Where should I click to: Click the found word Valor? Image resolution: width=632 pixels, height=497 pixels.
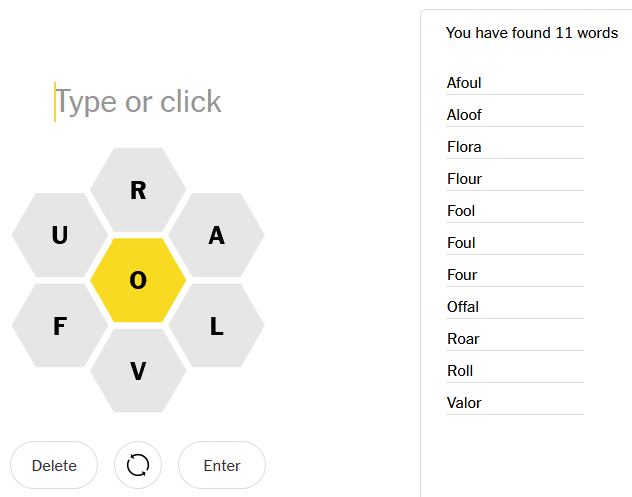click(464, 403)
